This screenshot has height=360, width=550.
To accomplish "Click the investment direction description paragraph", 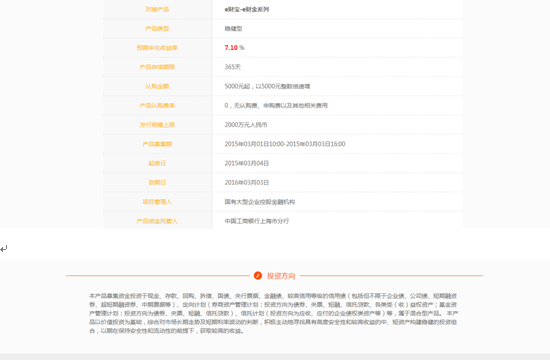I will tap(274, 313).
